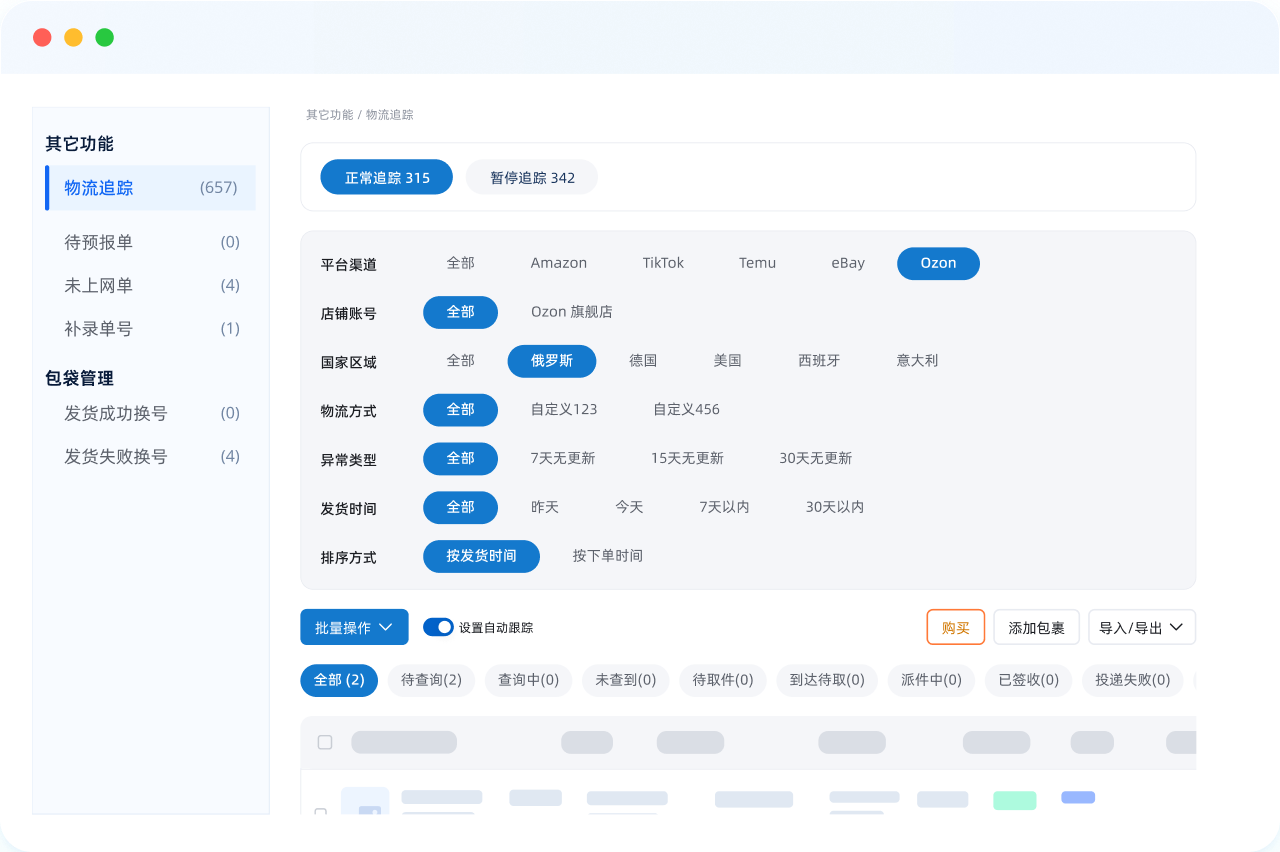Select 补录单号 sidebar entry
This screenshot has height=852, width=1280.
coord(150,329)
